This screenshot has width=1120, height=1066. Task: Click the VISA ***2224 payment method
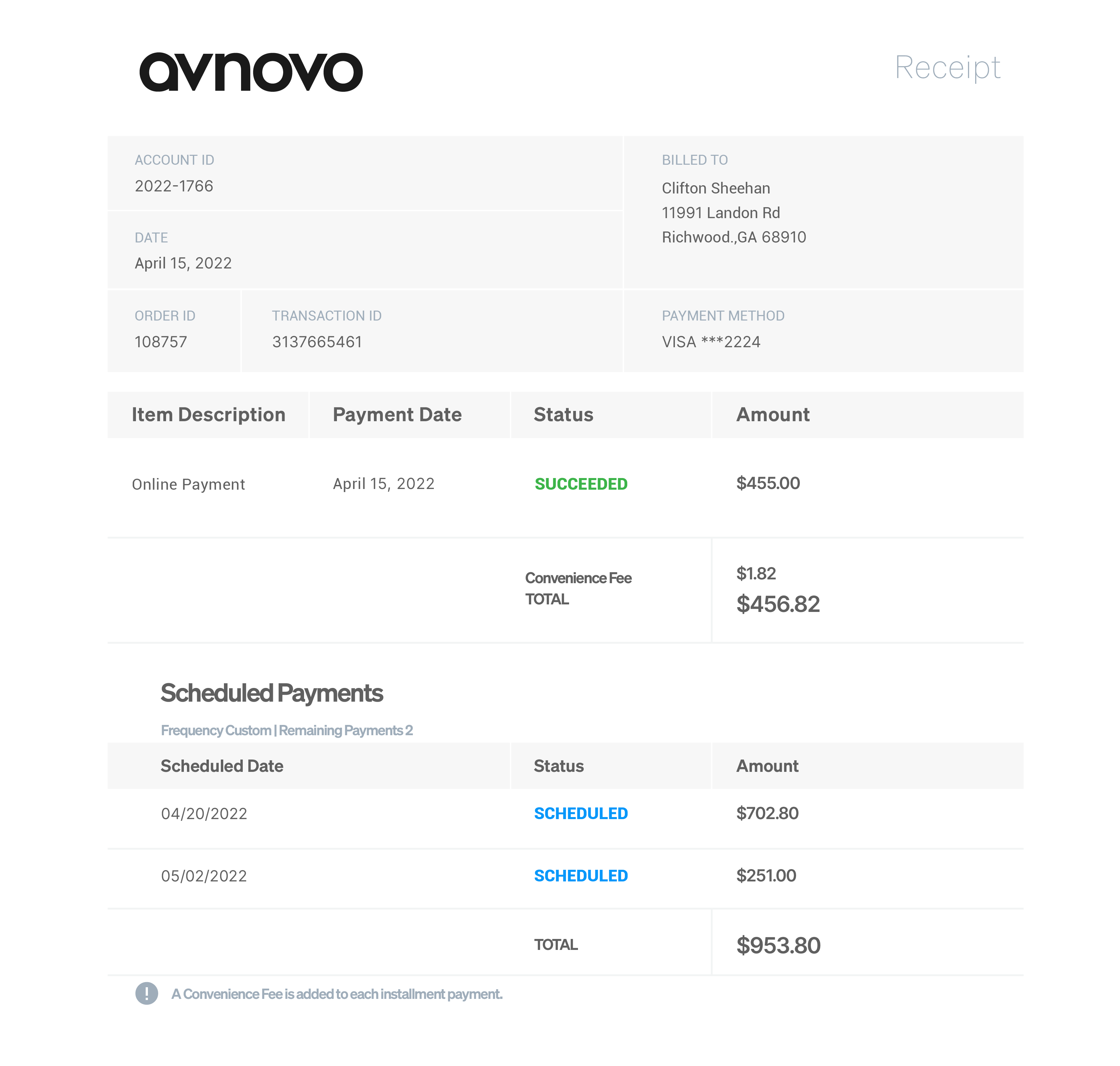[x=711, y=342]
